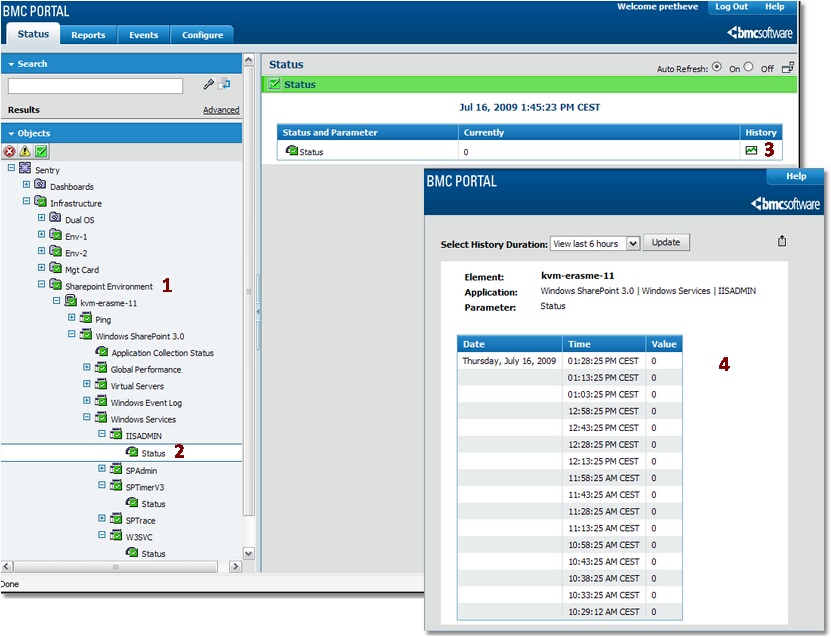831x638 pixels.
Task: Click the horizontal scrollbar right arrow
Action: tap(235, 566)
